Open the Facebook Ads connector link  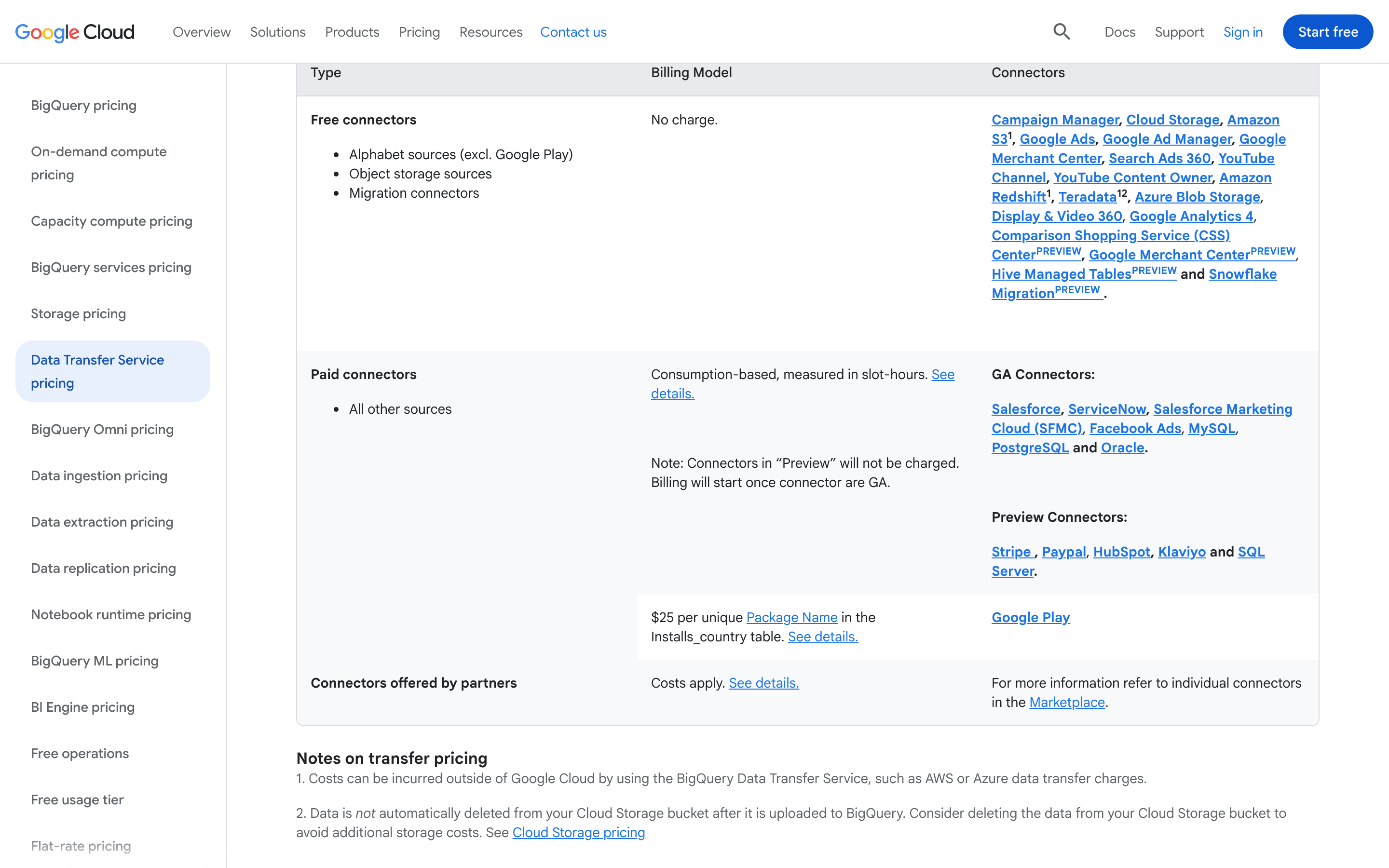tap(1135, 428)
